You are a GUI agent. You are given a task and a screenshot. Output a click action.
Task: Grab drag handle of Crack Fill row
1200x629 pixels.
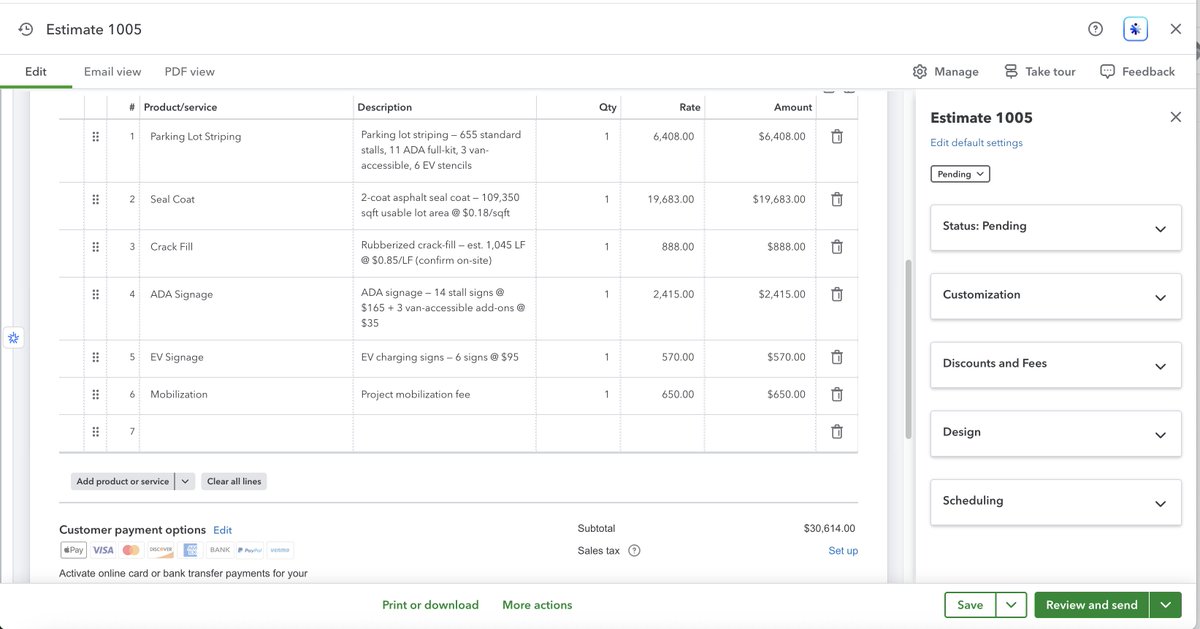(95, 247)
